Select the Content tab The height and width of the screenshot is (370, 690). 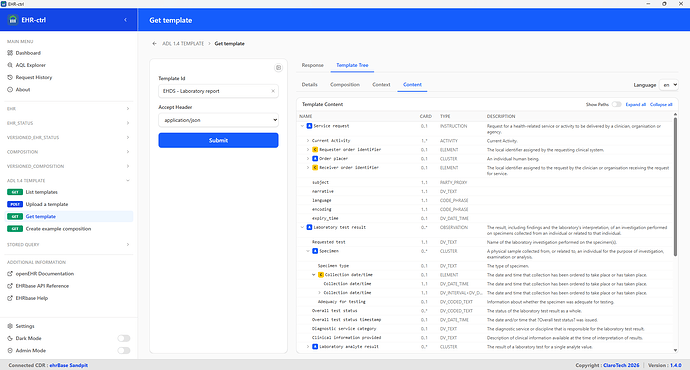point(412,84)
